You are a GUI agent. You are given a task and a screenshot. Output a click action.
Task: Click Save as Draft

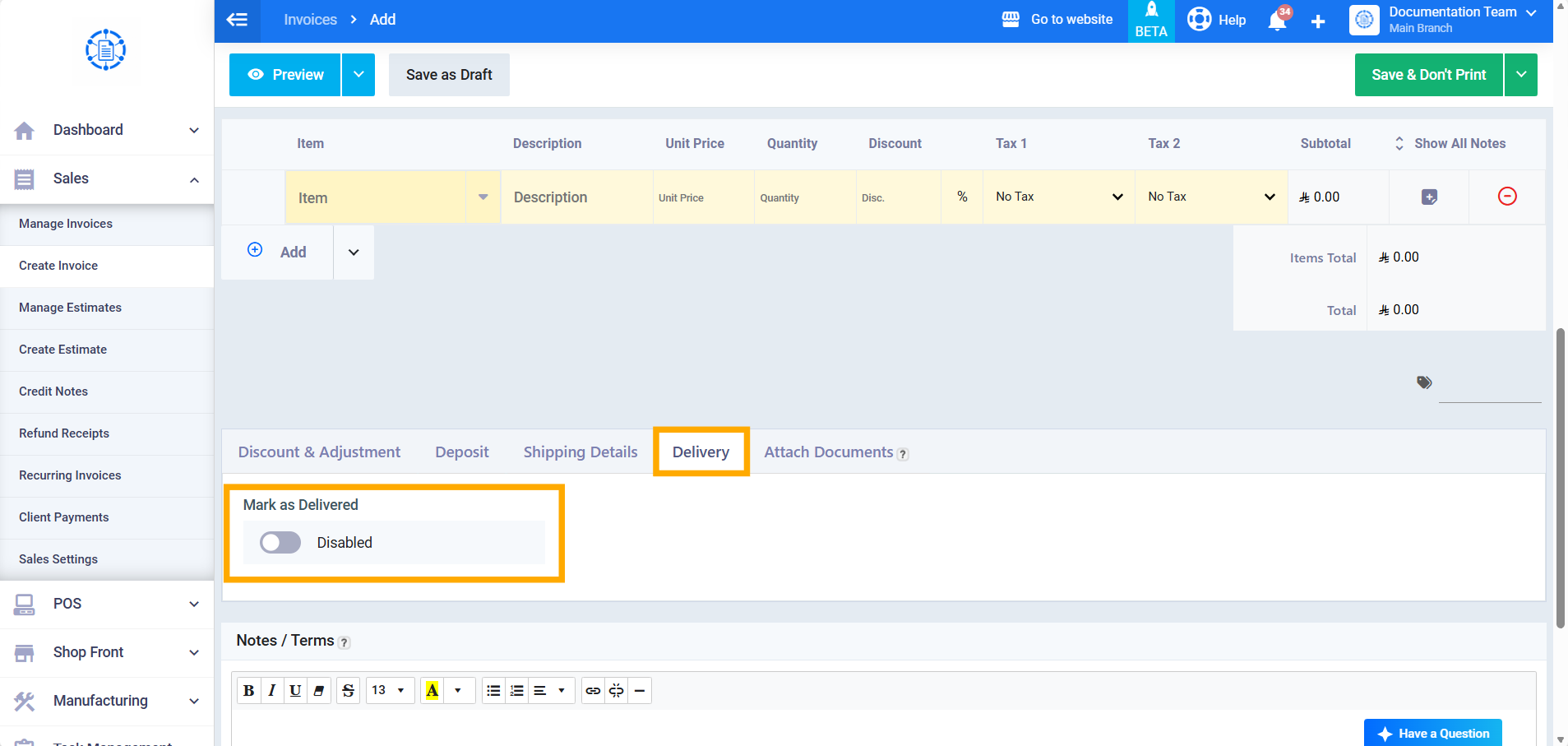(449, 75)
